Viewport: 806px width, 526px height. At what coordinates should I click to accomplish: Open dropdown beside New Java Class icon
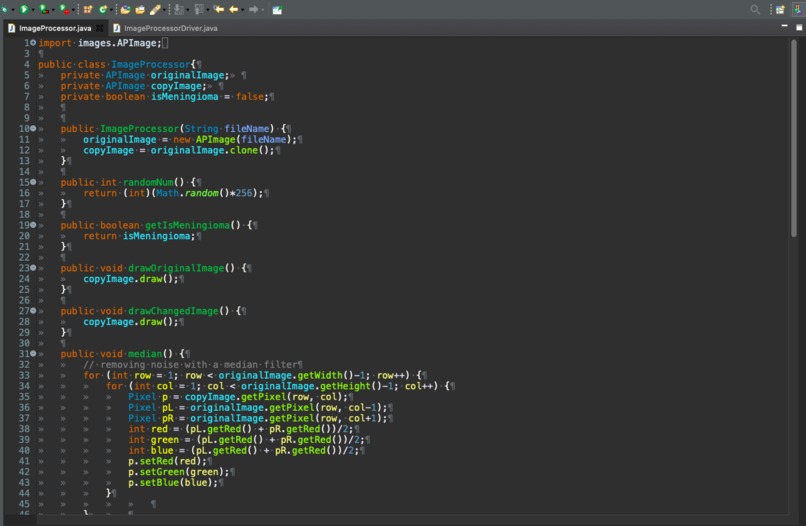click(112, 10)
